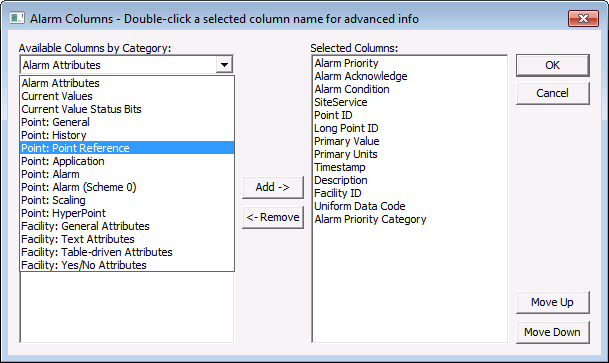The image size is (609, 363).
Task: Choose Current Value Status Bits category
Action: [127, 109]
